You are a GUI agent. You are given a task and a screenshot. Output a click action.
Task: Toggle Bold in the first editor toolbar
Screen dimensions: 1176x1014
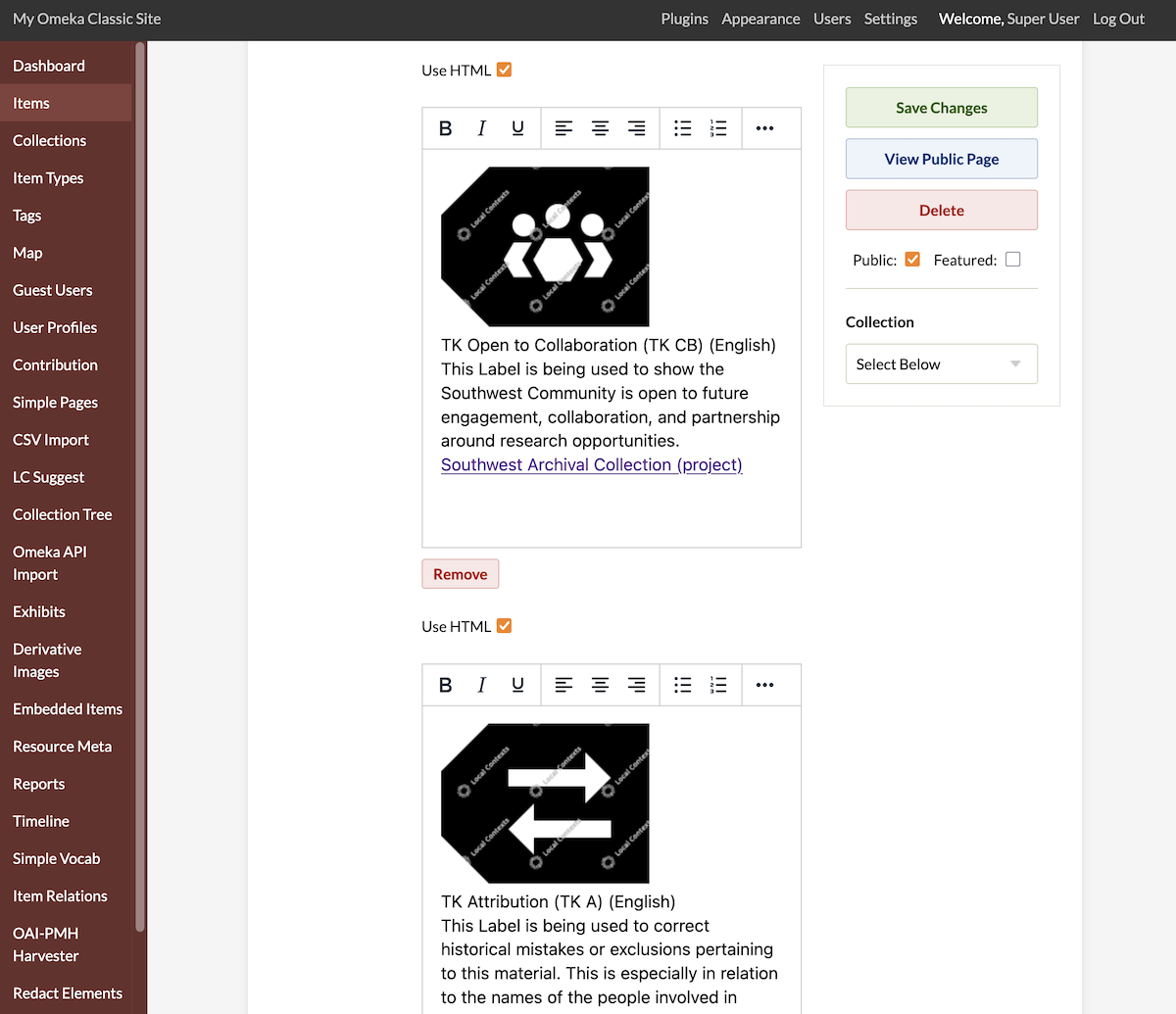(x=446, y=128)
